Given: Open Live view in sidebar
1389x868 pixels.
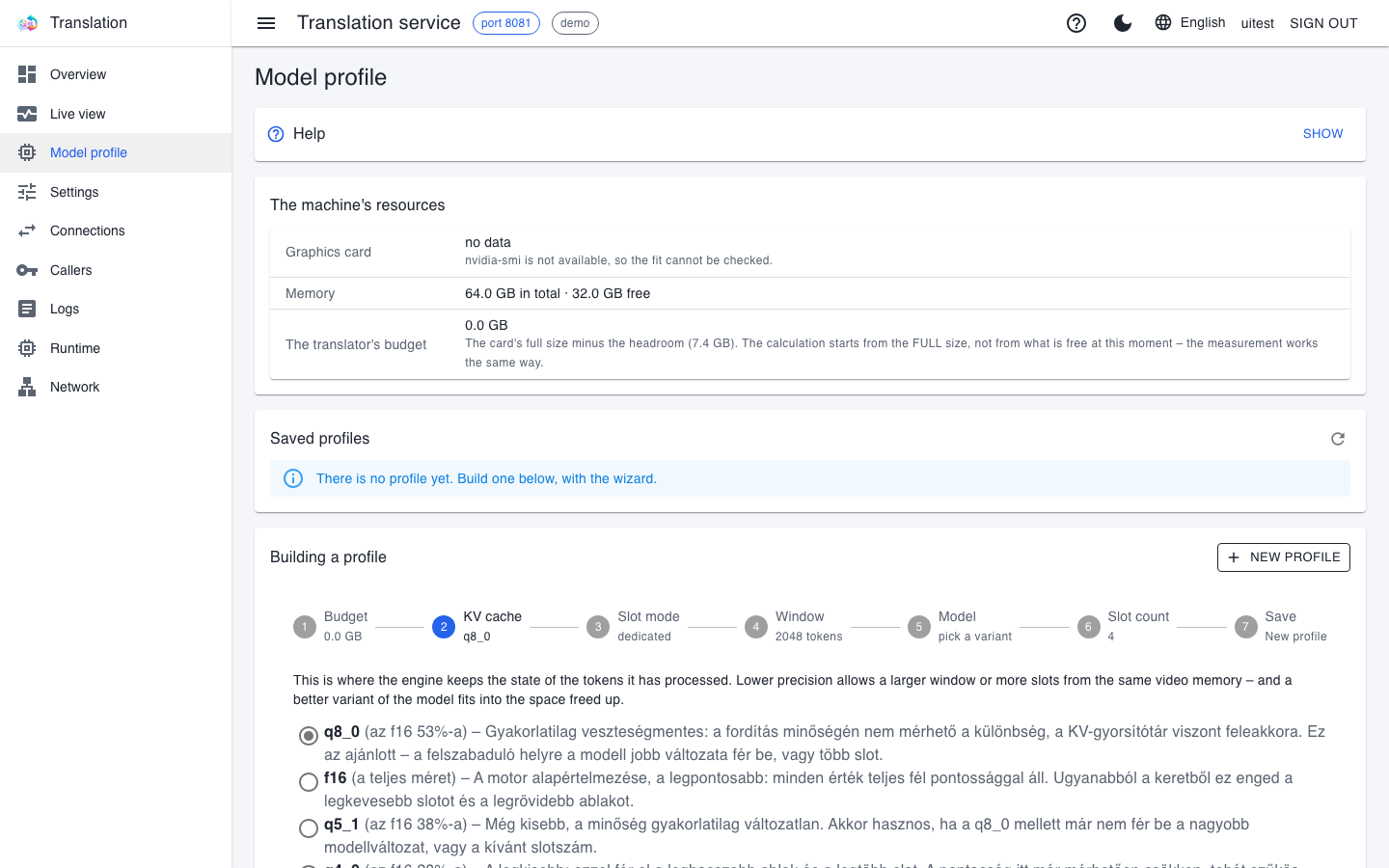Looking at the screenshot, I should 116,114.
